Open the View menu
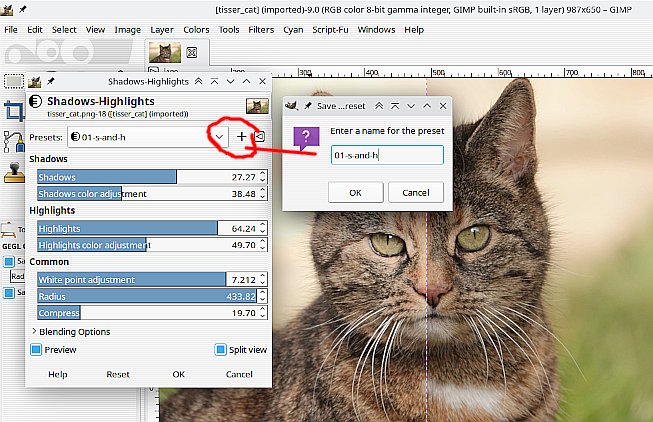 click(x=95, y=30)
